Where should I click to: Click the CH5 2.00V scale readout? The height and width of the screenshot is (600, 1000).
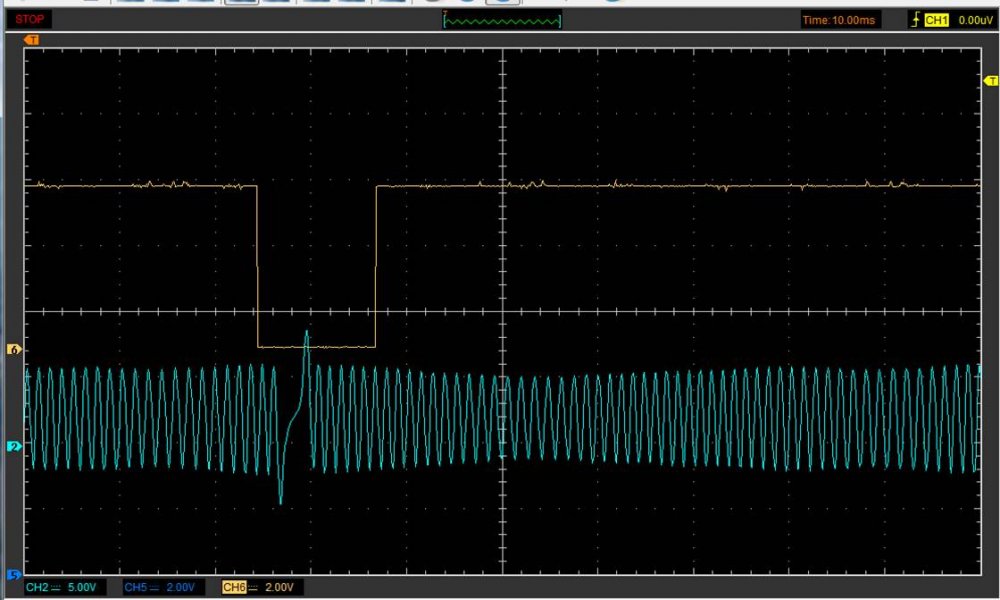pos(182,588)
